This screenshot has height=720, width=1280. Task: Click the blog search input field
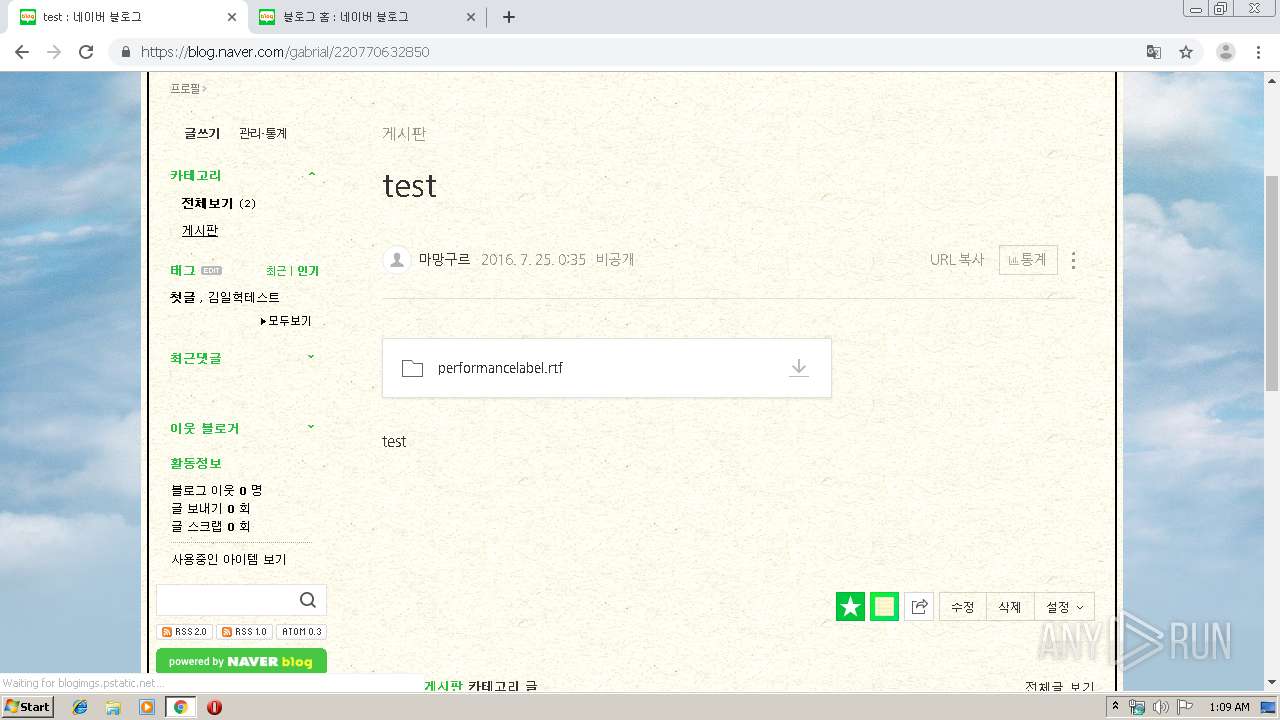[x=227, y=600]
